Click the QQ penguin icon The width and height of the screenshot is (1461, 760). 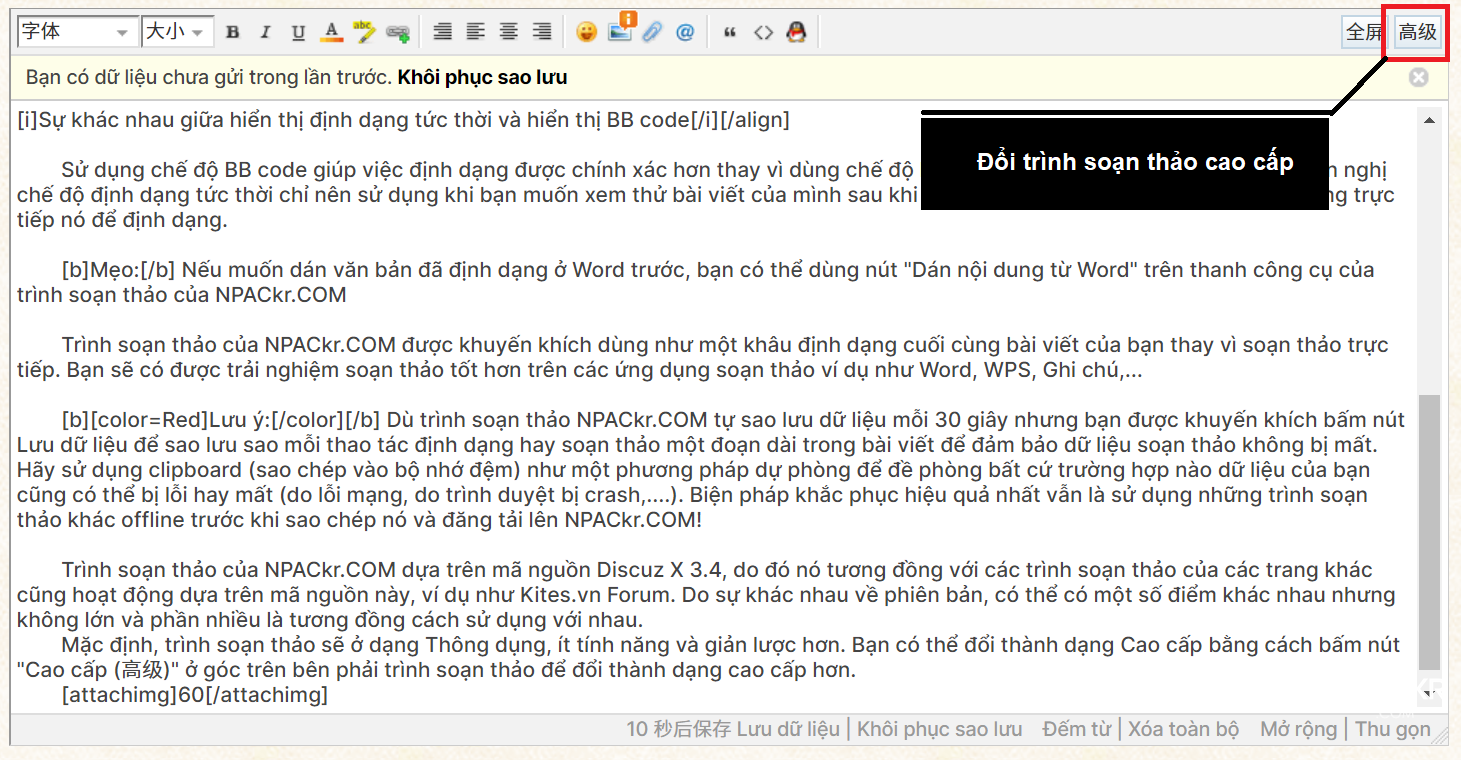point(796,32)
